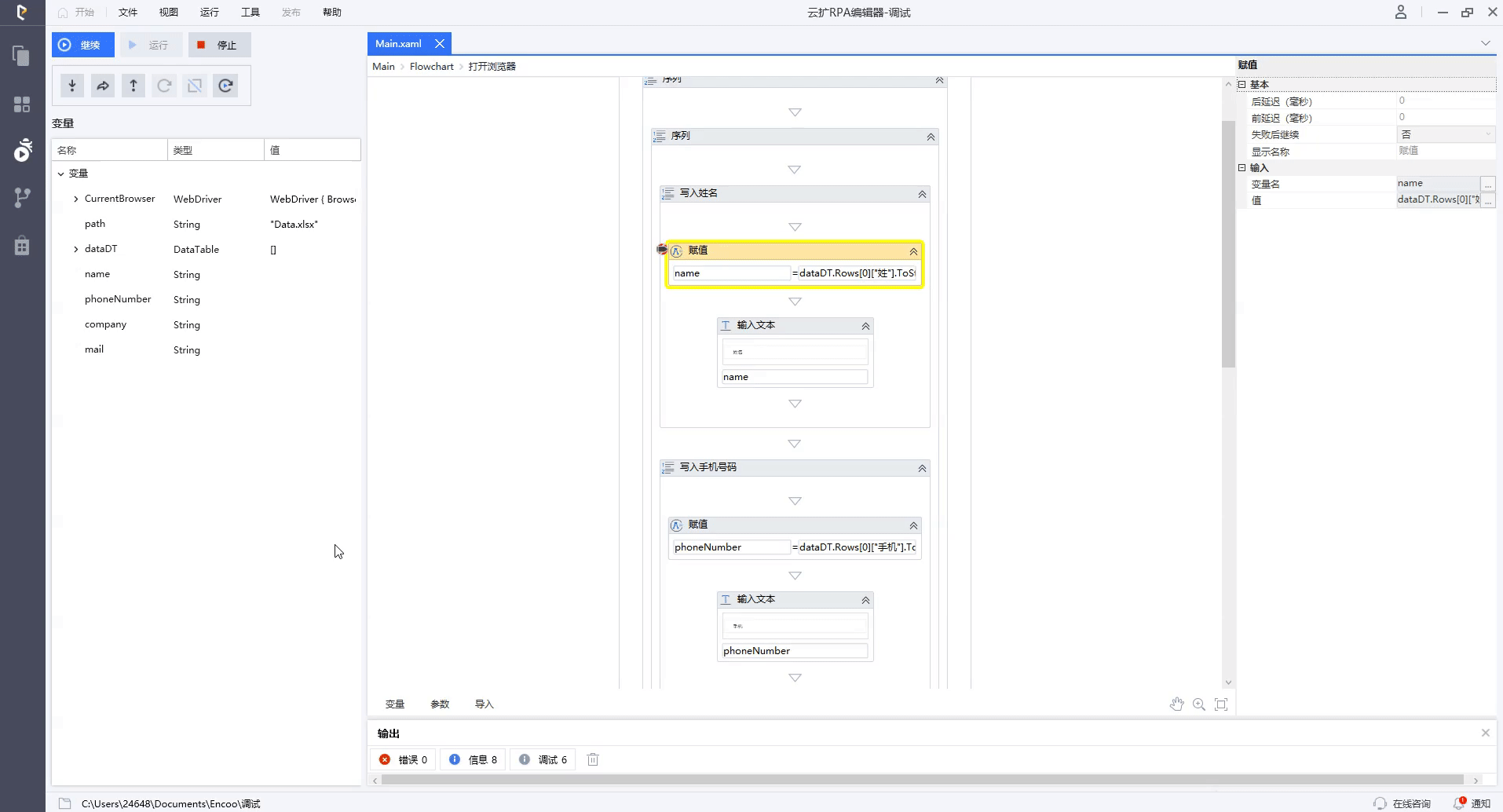This screenshot has width=1503, height=812.
Task: Expand the dataDT variable row
Action: pos(76,249)
